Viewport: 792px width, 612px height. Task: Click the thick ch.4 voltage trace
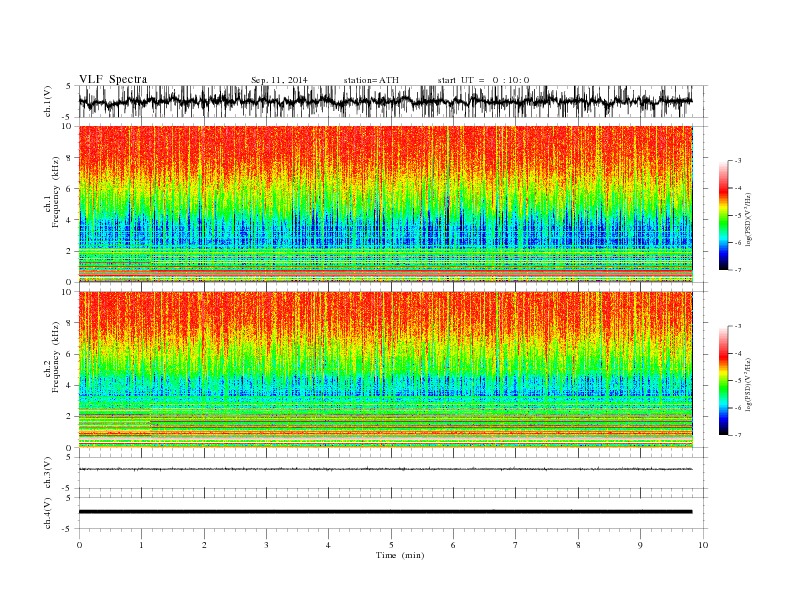coord(385,512)
